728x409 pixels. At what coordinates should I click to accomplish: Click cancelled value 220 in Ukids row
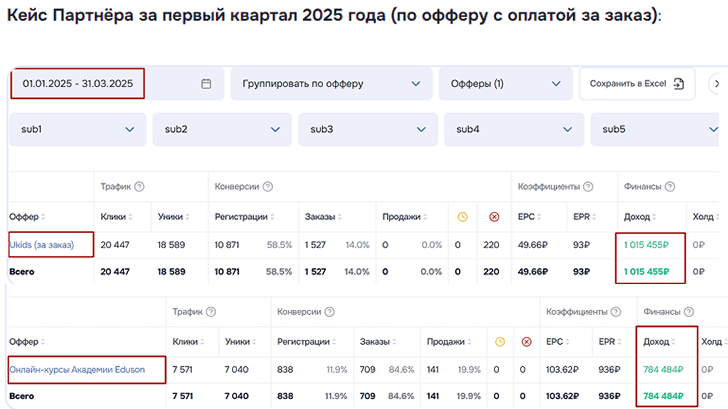pyautogui.click(x=491, y=245)
